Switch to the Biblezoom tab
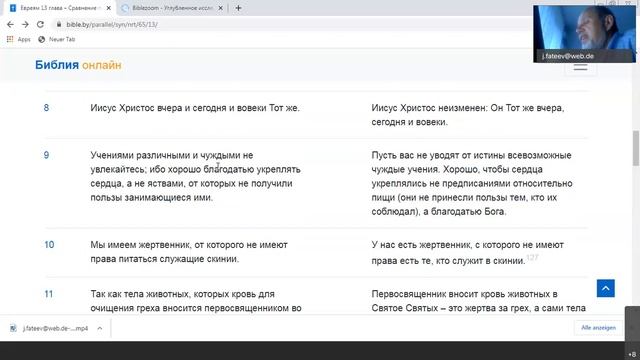 [x=172, y=8]
